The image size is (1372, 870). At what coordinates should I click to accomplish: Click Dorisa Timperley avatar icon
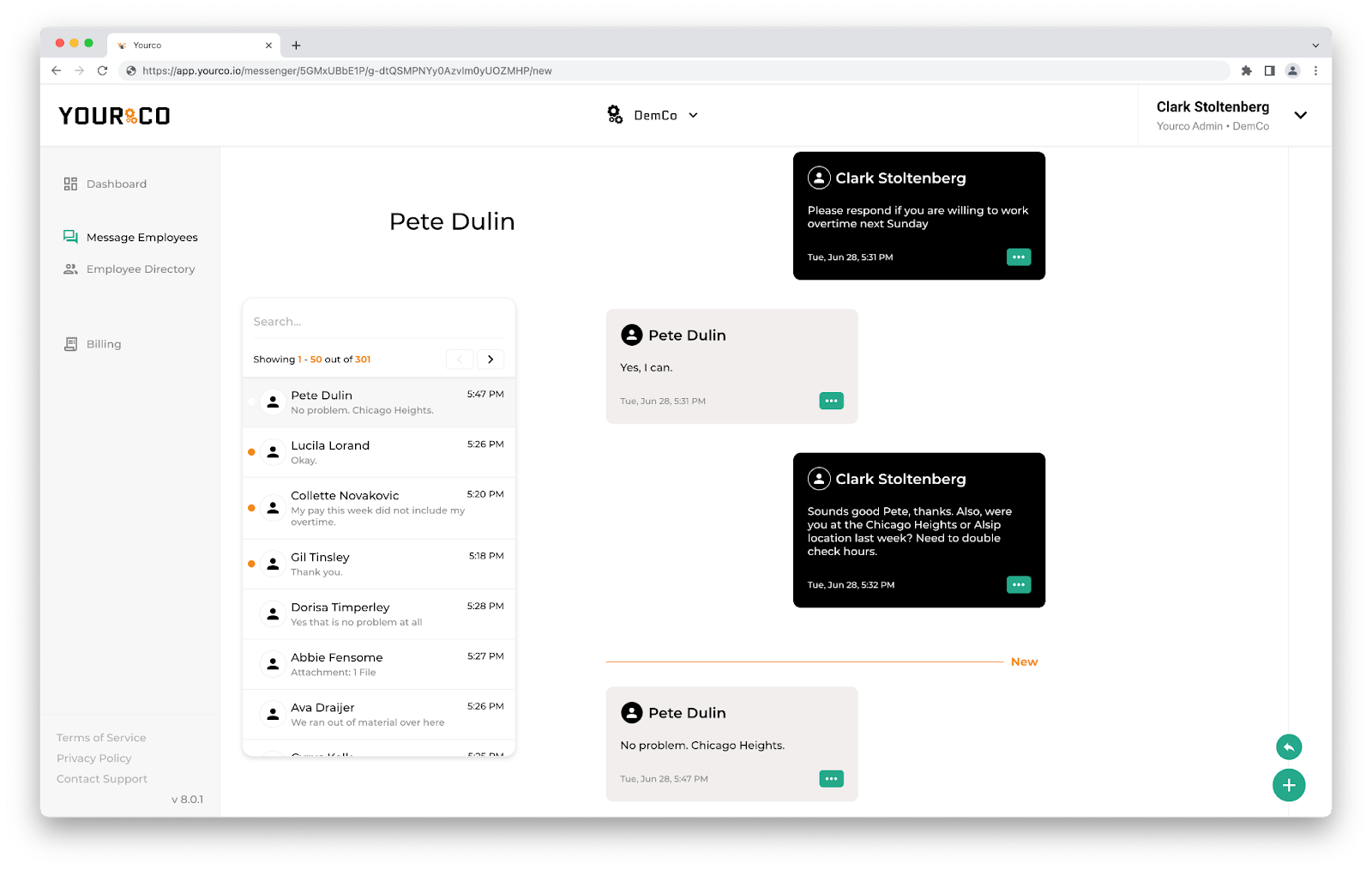click(273, 614)
